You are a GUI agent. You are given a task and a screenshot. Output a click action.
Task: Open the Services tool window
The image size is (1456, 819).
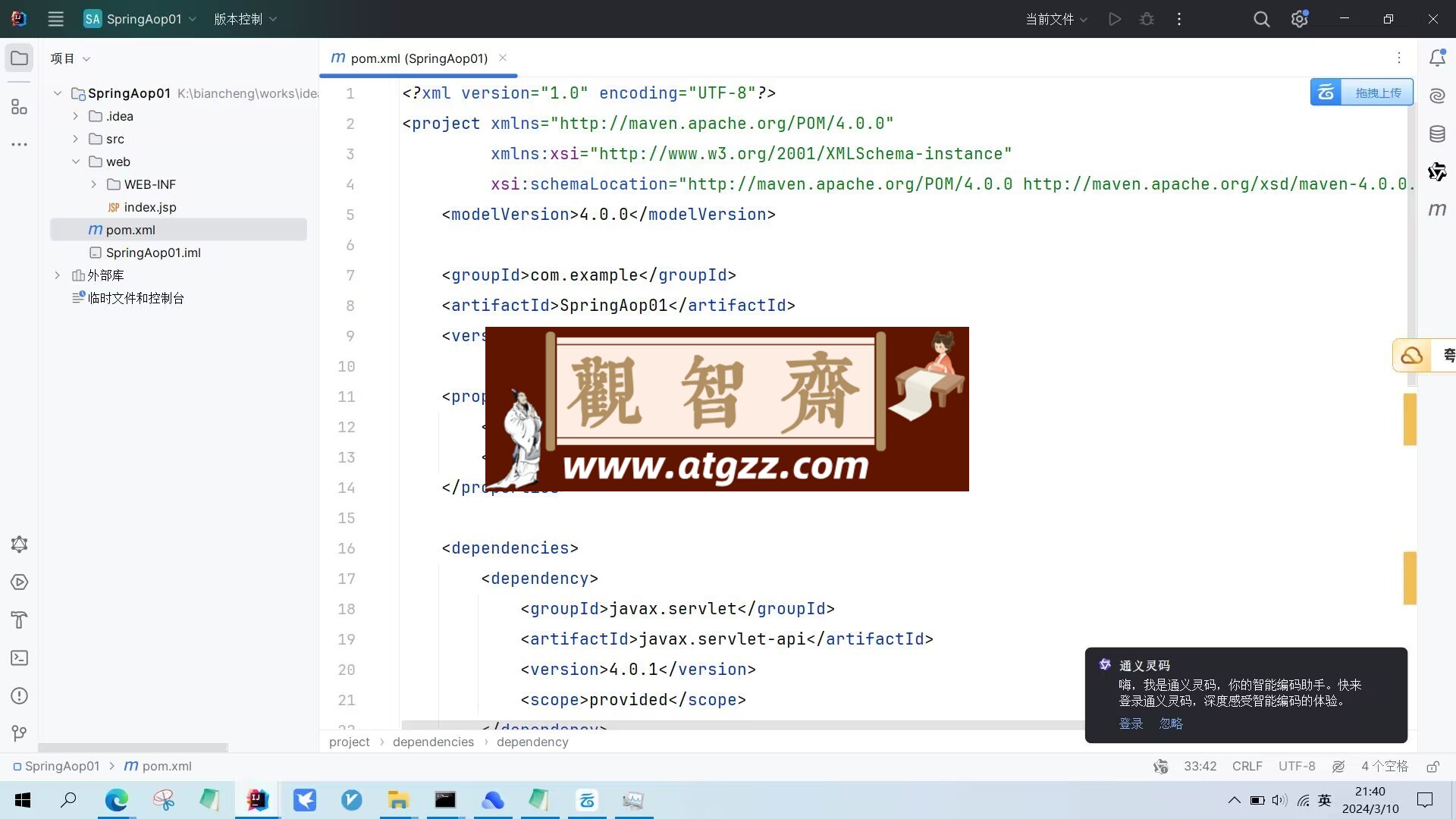click(19, 582)
